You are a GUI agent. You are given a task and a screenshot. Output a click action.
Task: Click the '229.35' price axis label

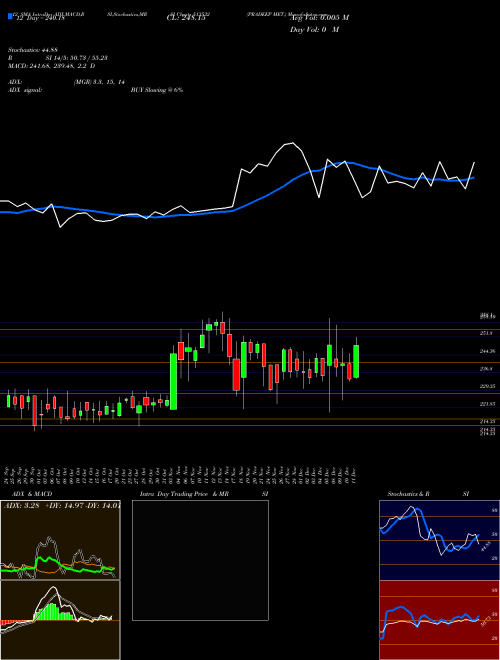coord(487,386)
